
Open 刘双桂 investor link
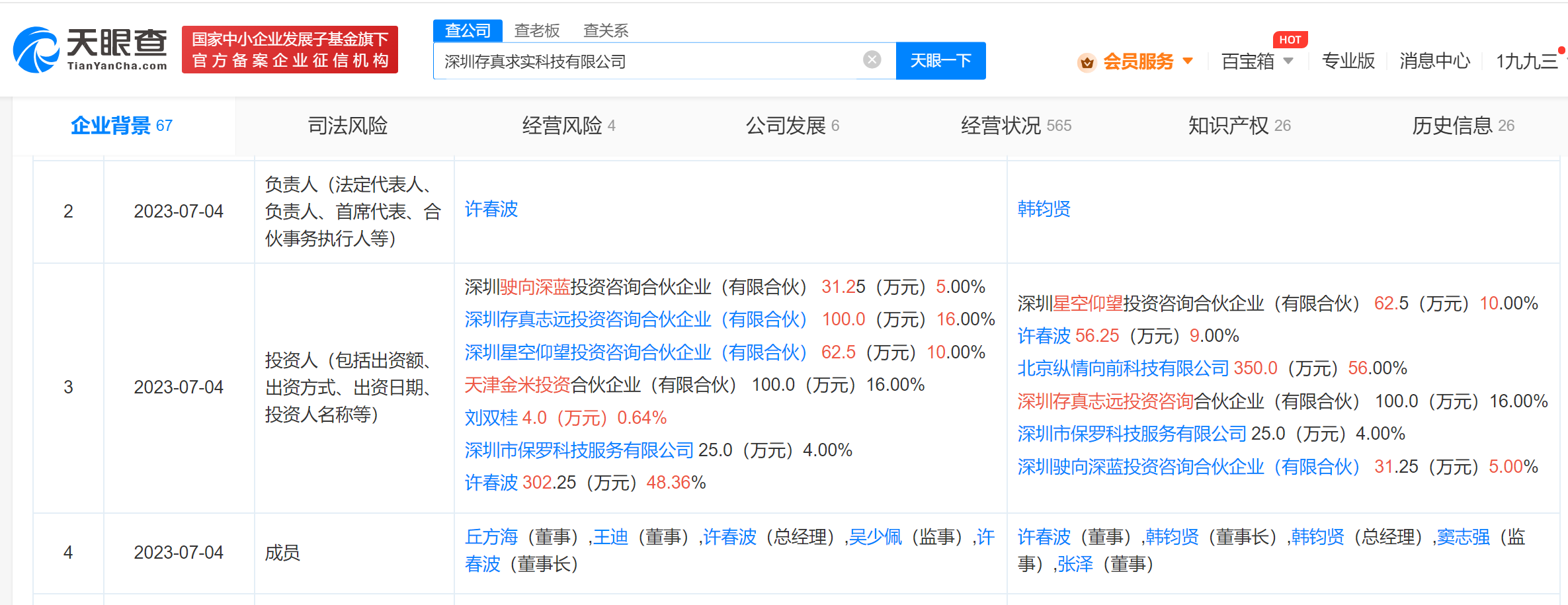tap(491, 417)
